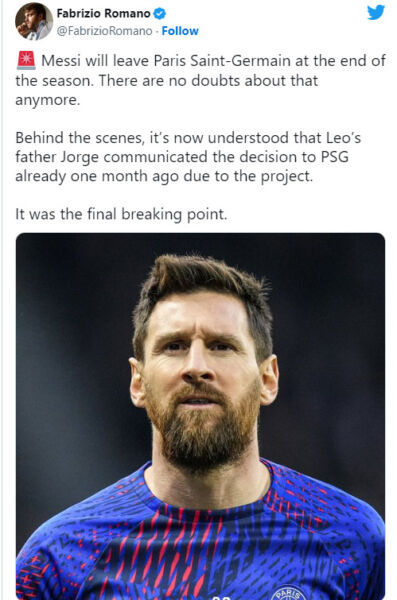Screen dimensions: 397x600
Task: Click the Paris crest on the jersey
Action: point(288,592)
